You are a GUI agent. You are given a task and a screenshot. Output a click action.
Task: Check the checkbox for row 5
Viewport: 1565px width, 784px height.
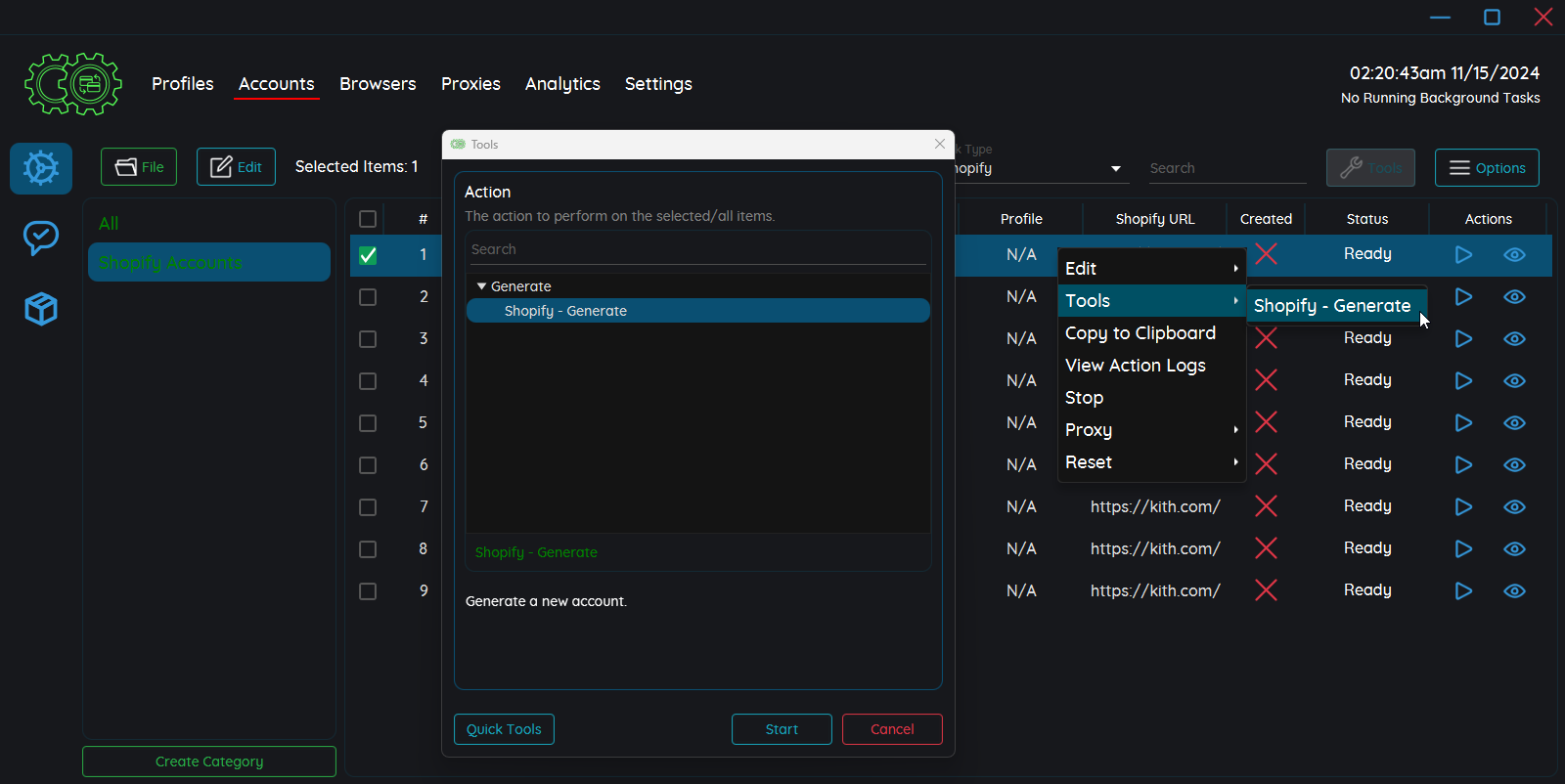[368, 423]
